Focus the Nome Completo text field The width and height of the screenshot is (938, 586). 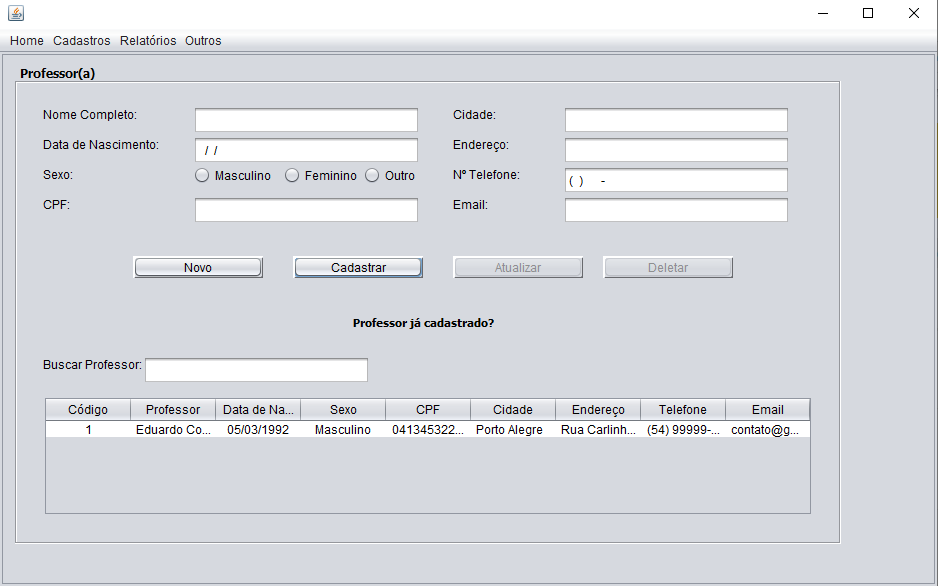306,120
